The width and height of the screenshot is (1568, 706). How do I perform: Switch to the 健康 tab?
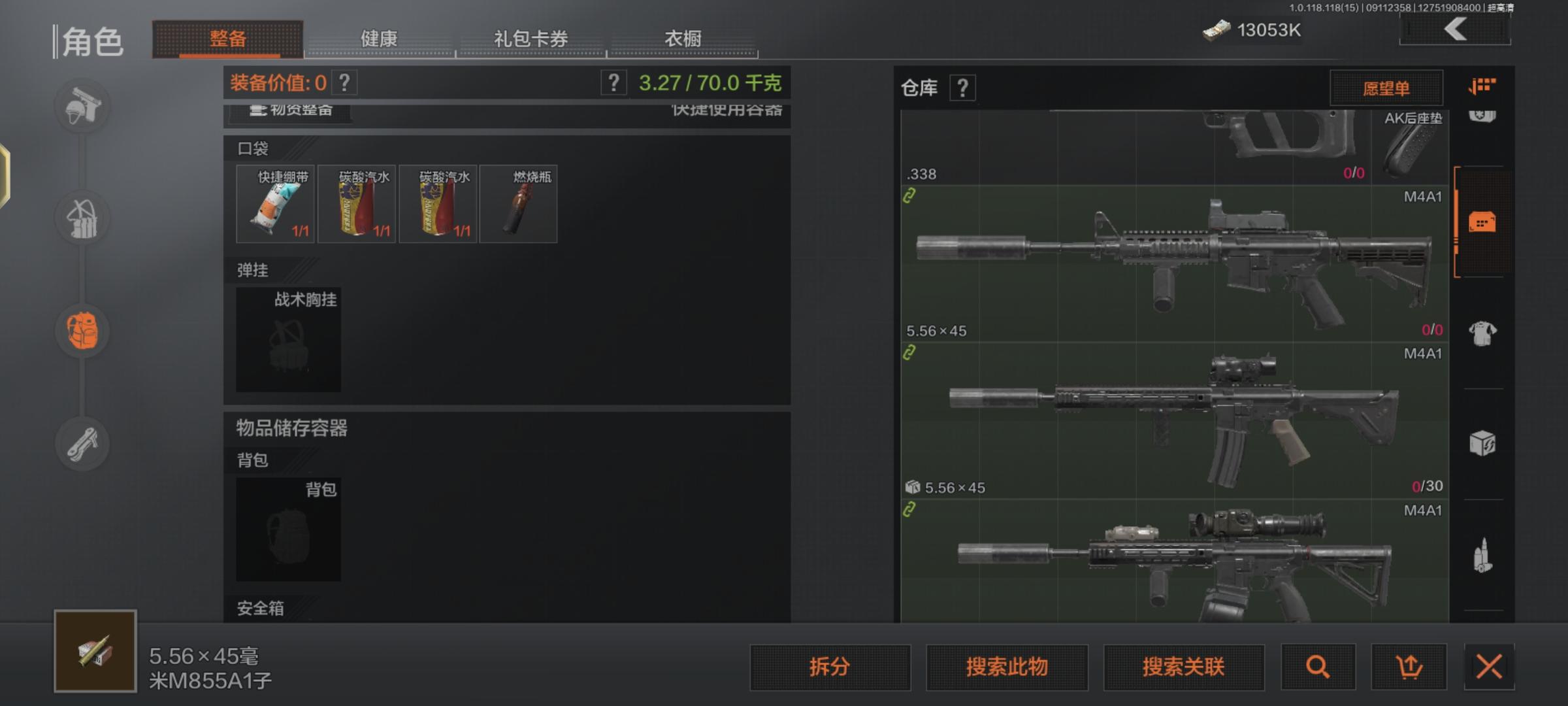(380, 39)
